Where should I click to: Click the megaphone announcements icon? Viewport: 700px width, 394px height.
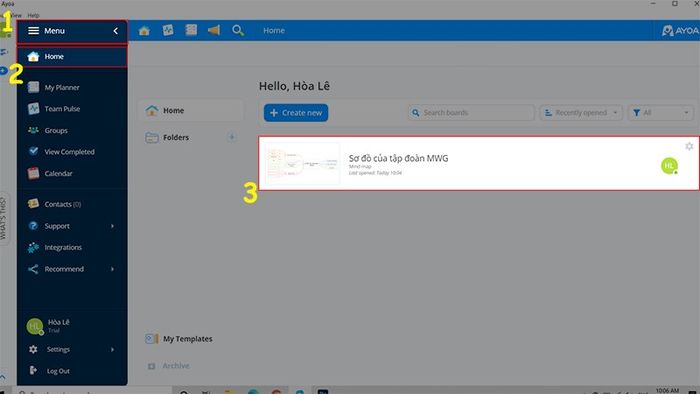pos(214,30)
